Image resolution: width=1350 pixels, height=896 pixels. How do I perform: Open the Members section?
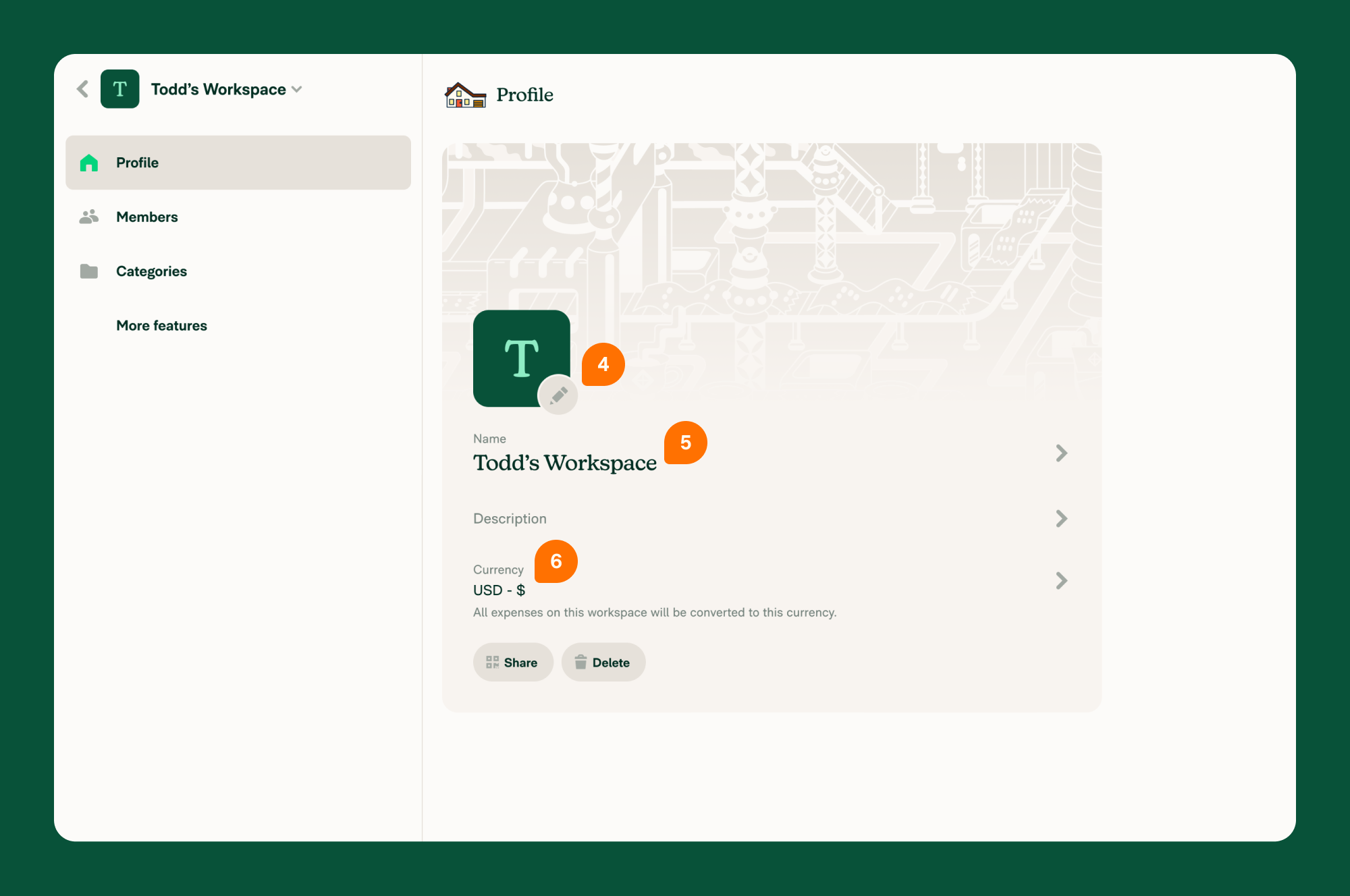click(x=238, y=217)
